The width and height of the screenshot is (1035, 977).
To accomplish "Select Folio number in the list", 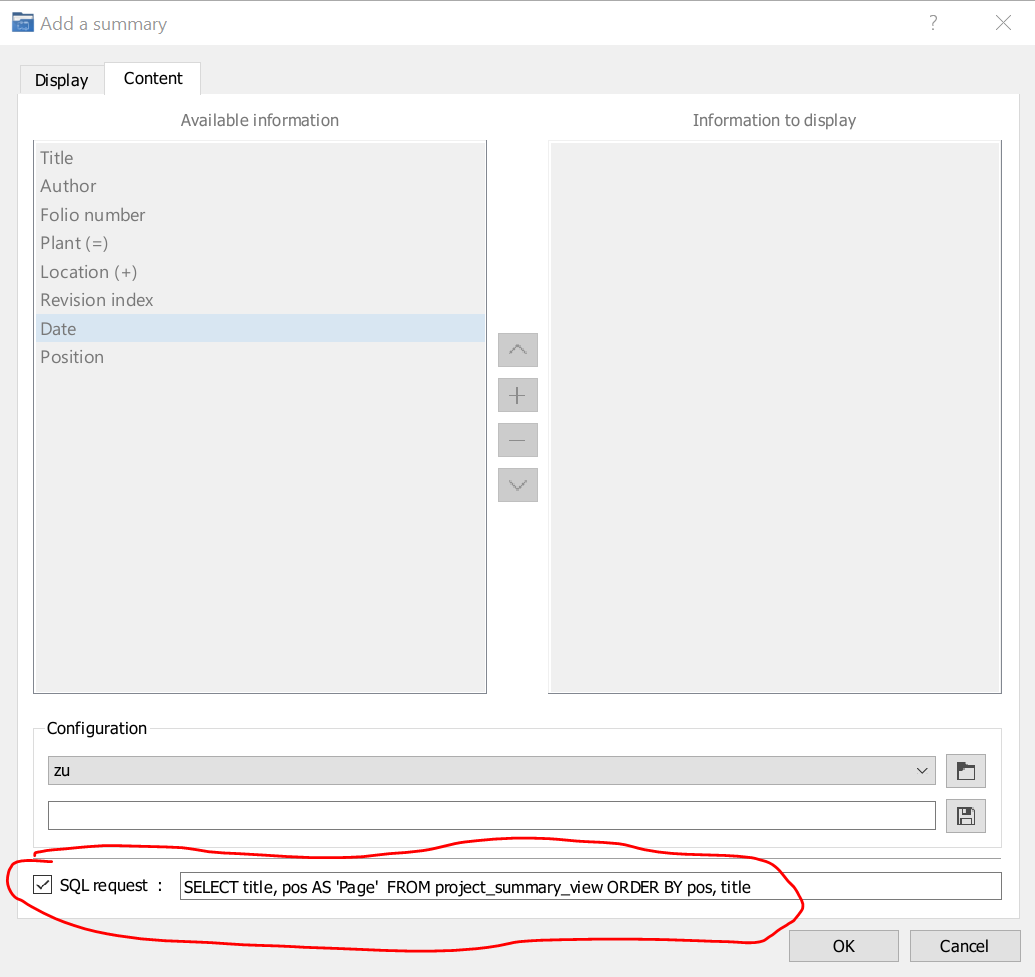I will coord(93,215).
